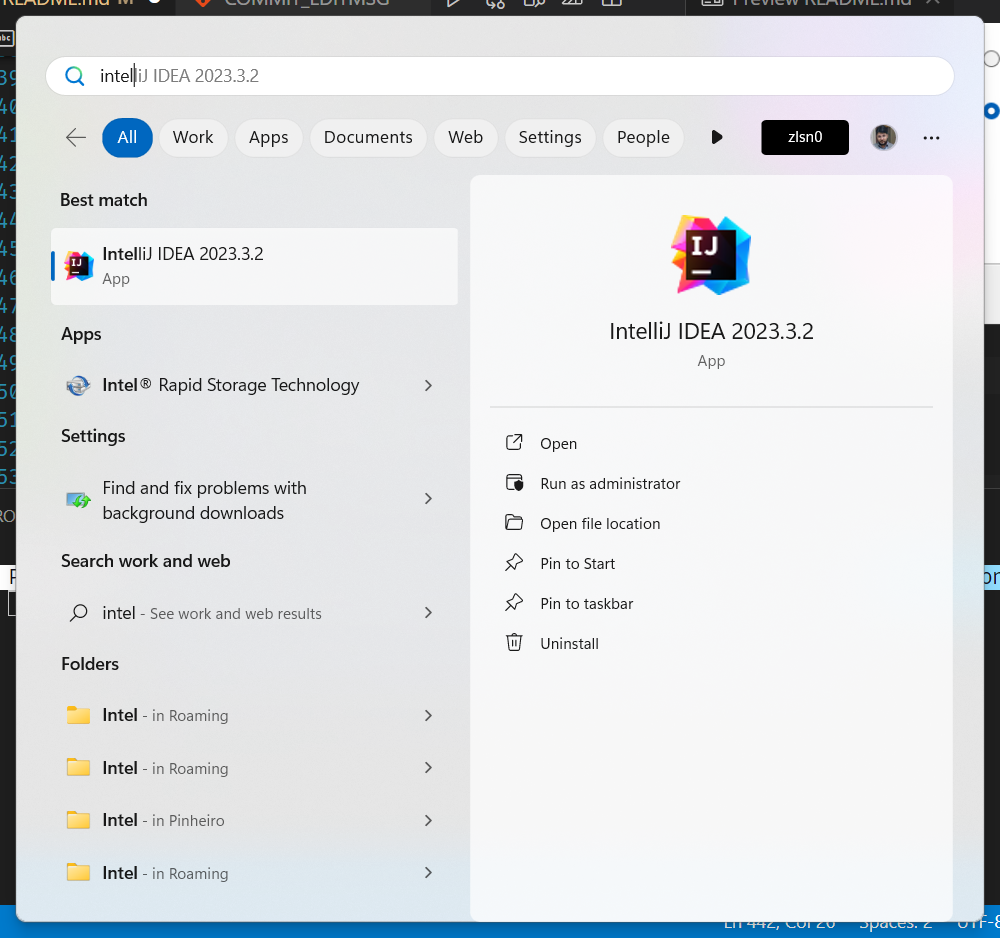Click Run as administrator
The width and height of the screenshot is (1000, 938).
point(610,483)
